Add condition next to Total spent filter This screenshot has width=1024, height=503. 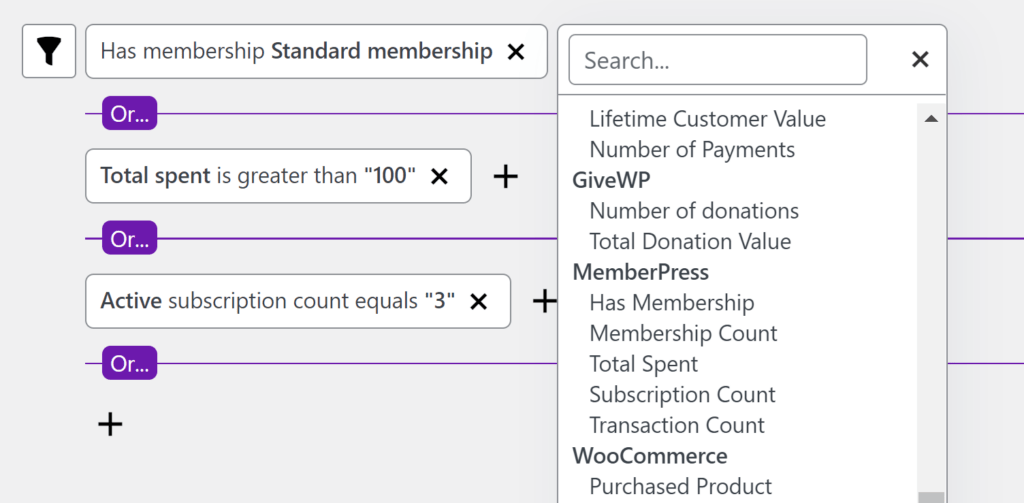(505, 176)
